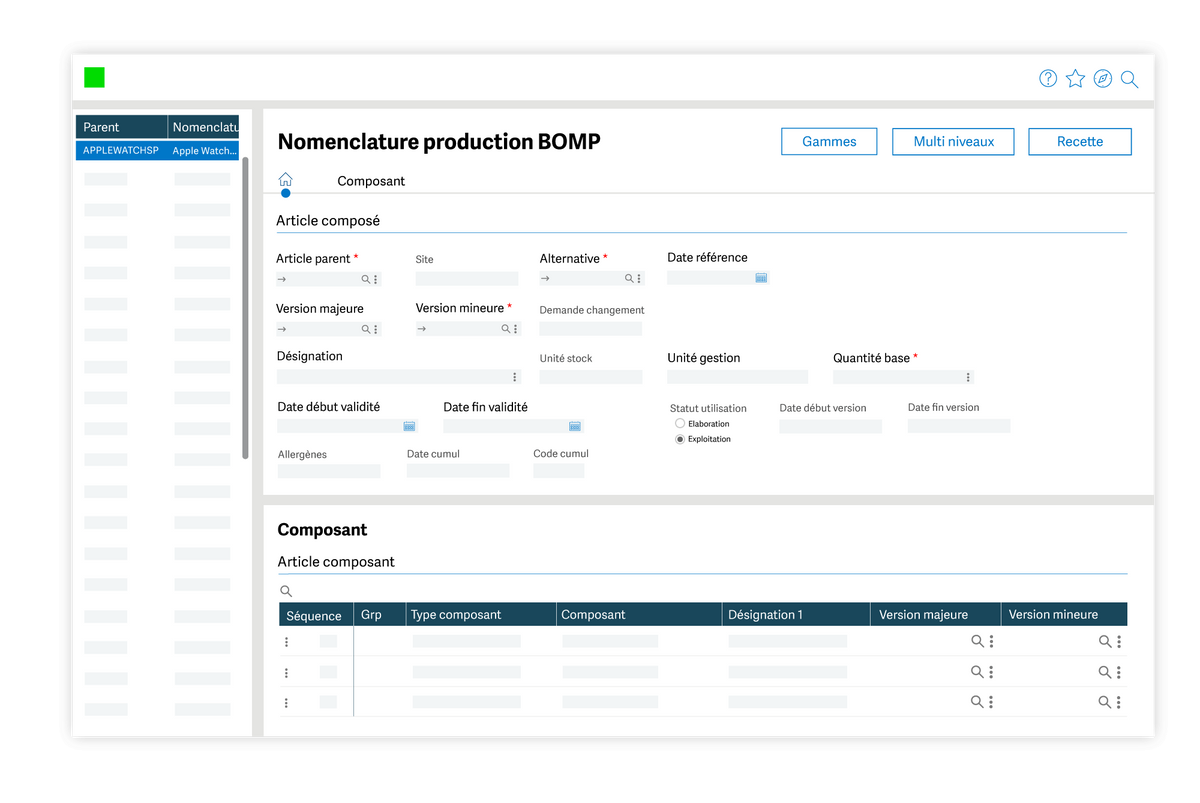Open the Quantité base field actions menu
1200x803 pixels.
pos(967,377)
